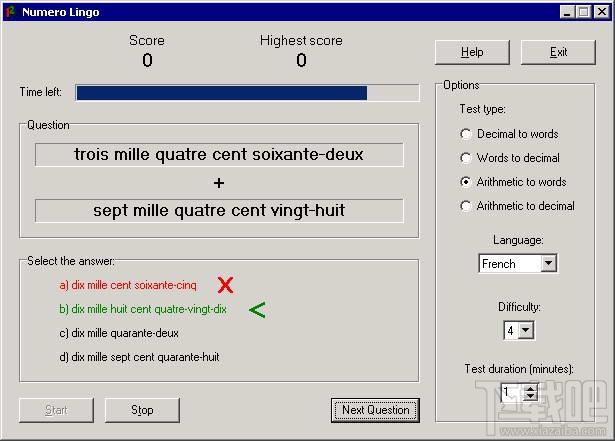Click the Numero Lingo title bar app icon
The image size is (615, 441).
11,12
